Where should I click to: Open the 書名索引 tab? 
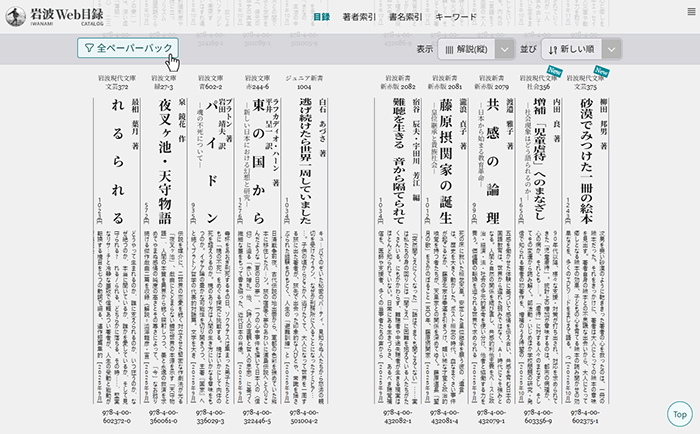[405, 17]
